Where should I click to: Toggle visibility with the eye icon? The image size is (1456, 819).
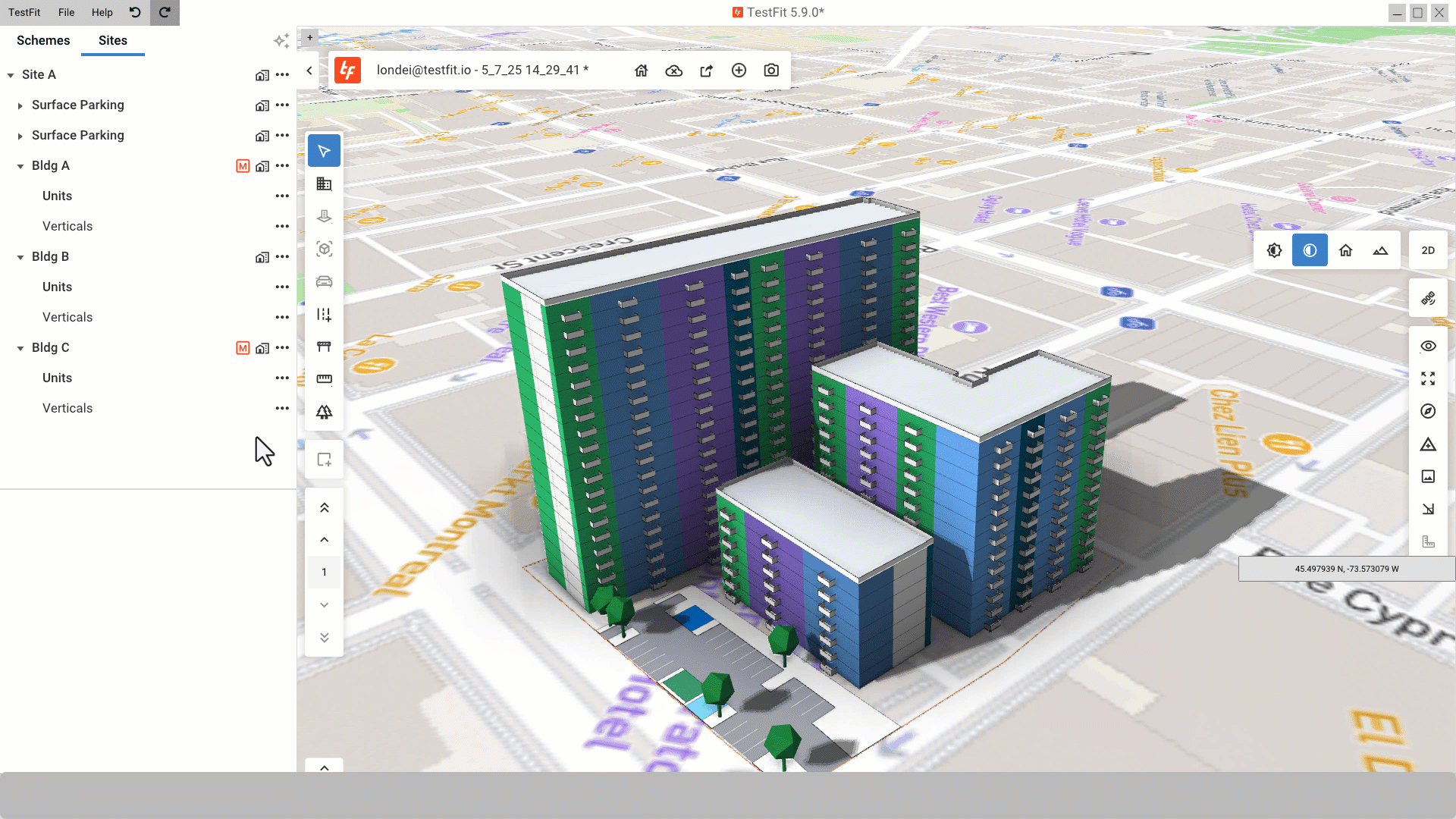point(1428,347)
